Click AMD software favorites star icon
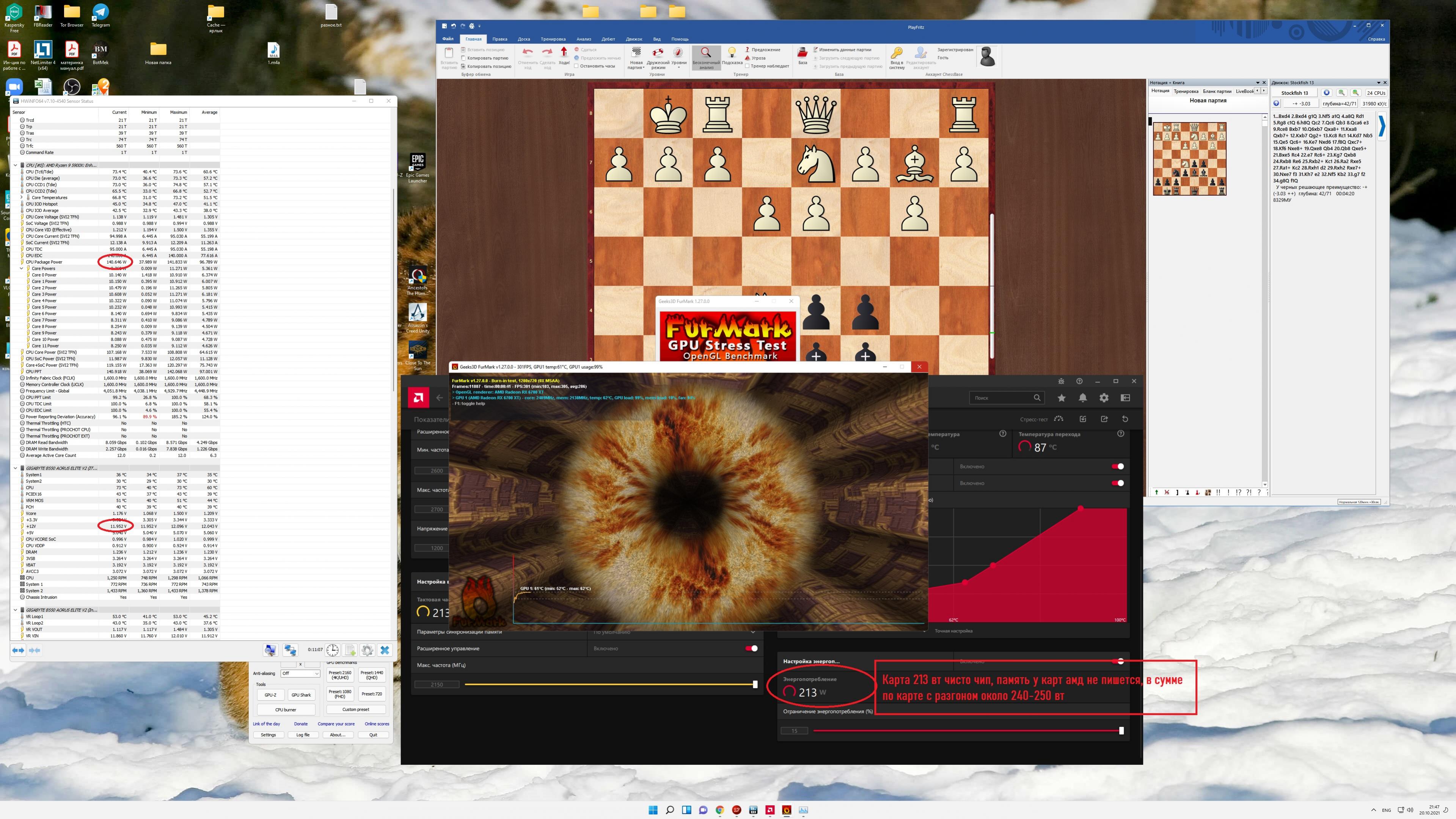This screenshot has width=1456, height=819. 1062,398
